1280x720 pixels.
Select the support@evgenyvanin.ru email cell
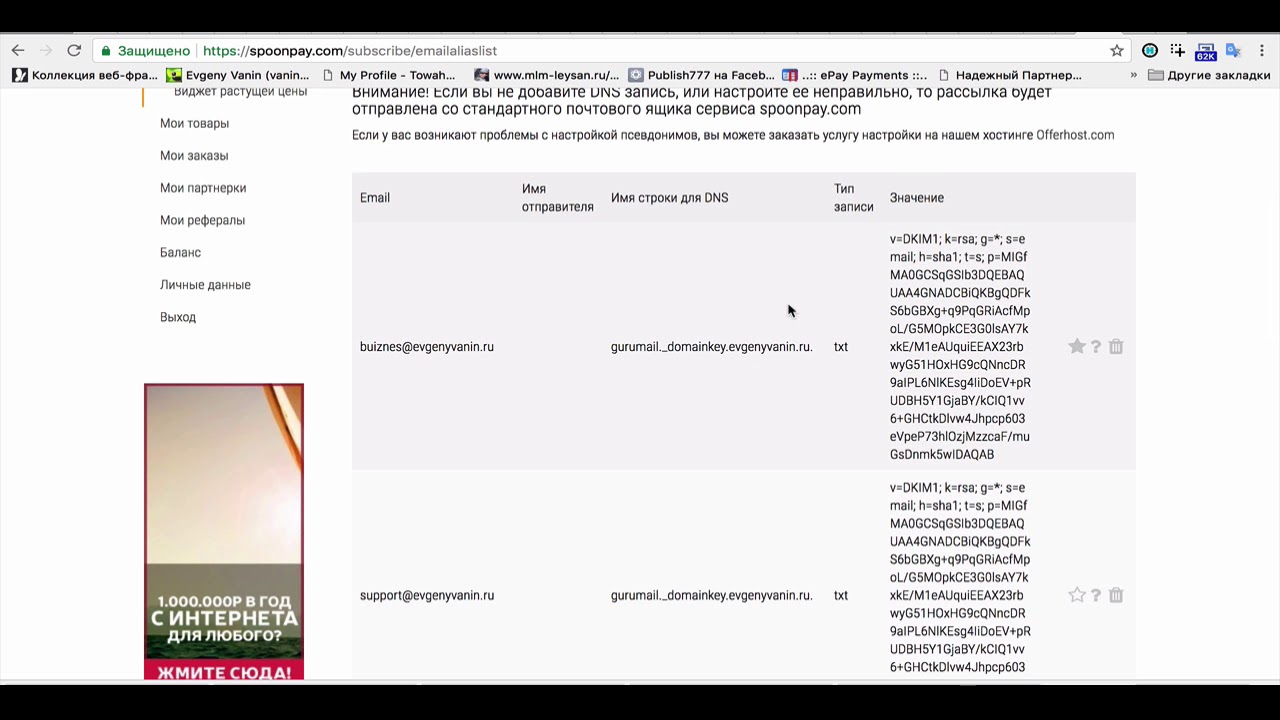tap(427, 596)
